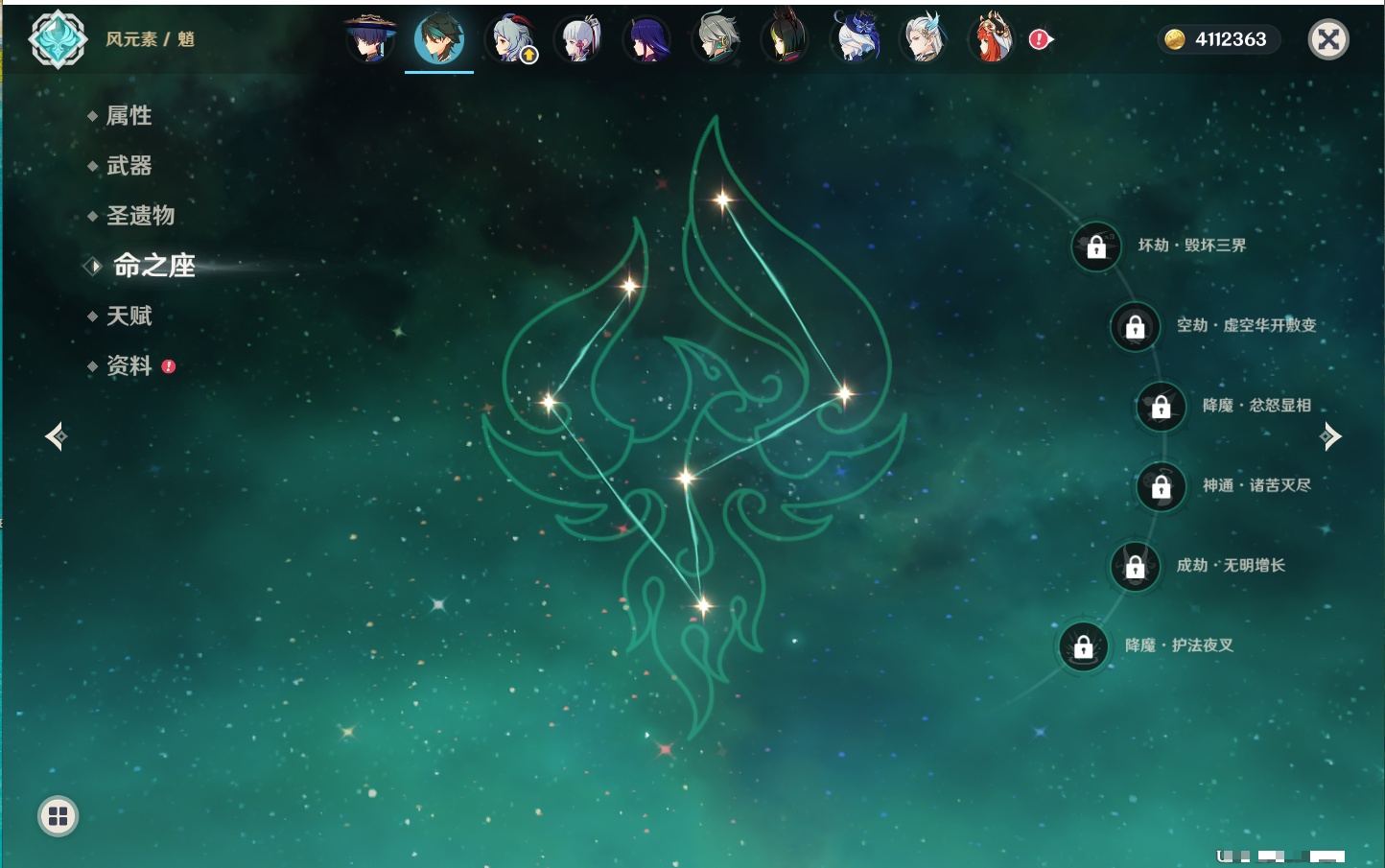The height and width of the screenshot is (868, 1385).
Task: Open the 武器 weapon tab
Action: [x=129, y=166]
